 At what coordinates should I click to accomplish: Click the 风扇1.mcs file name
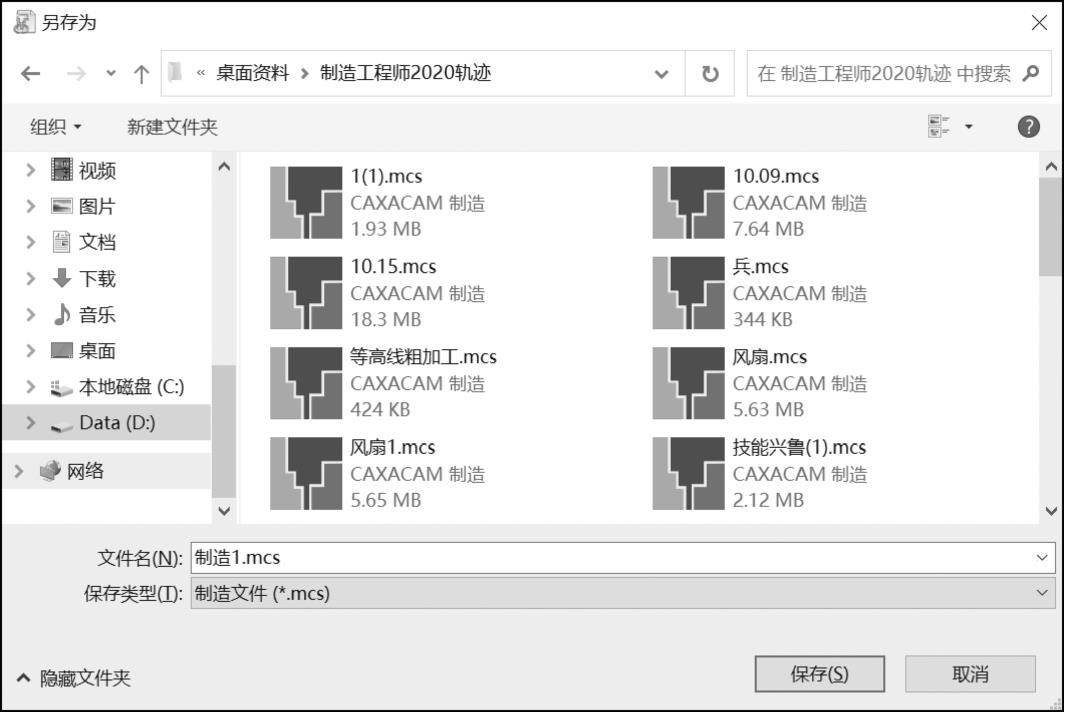pyautogui.click(x=393, y=447)
